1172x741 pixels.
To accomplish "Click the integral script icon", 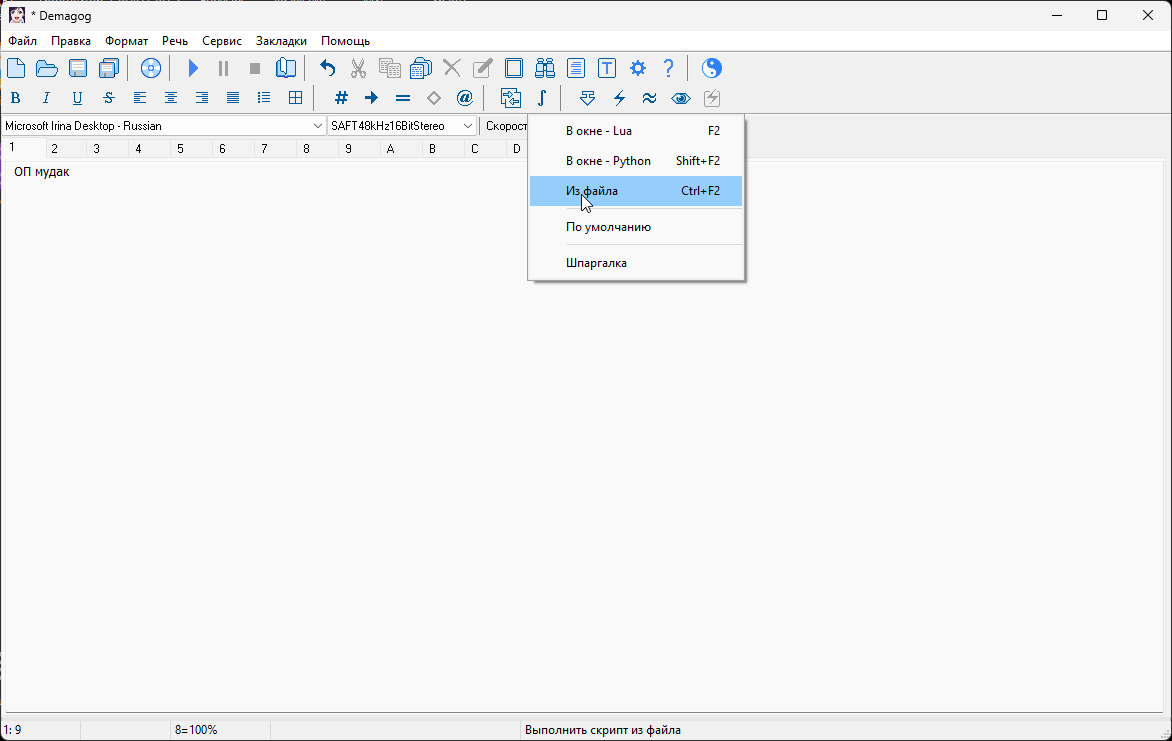I will [x=541, y=98].
